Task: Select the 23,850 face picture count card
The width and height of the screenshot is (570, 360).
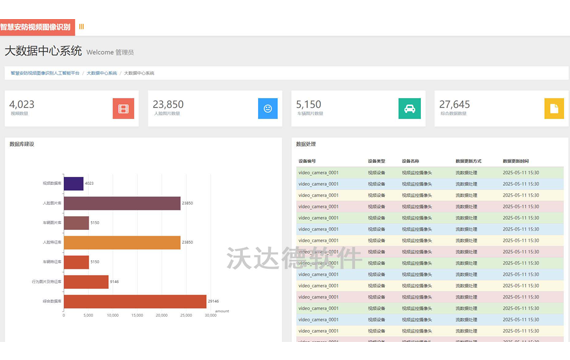Action: point(215,109)
